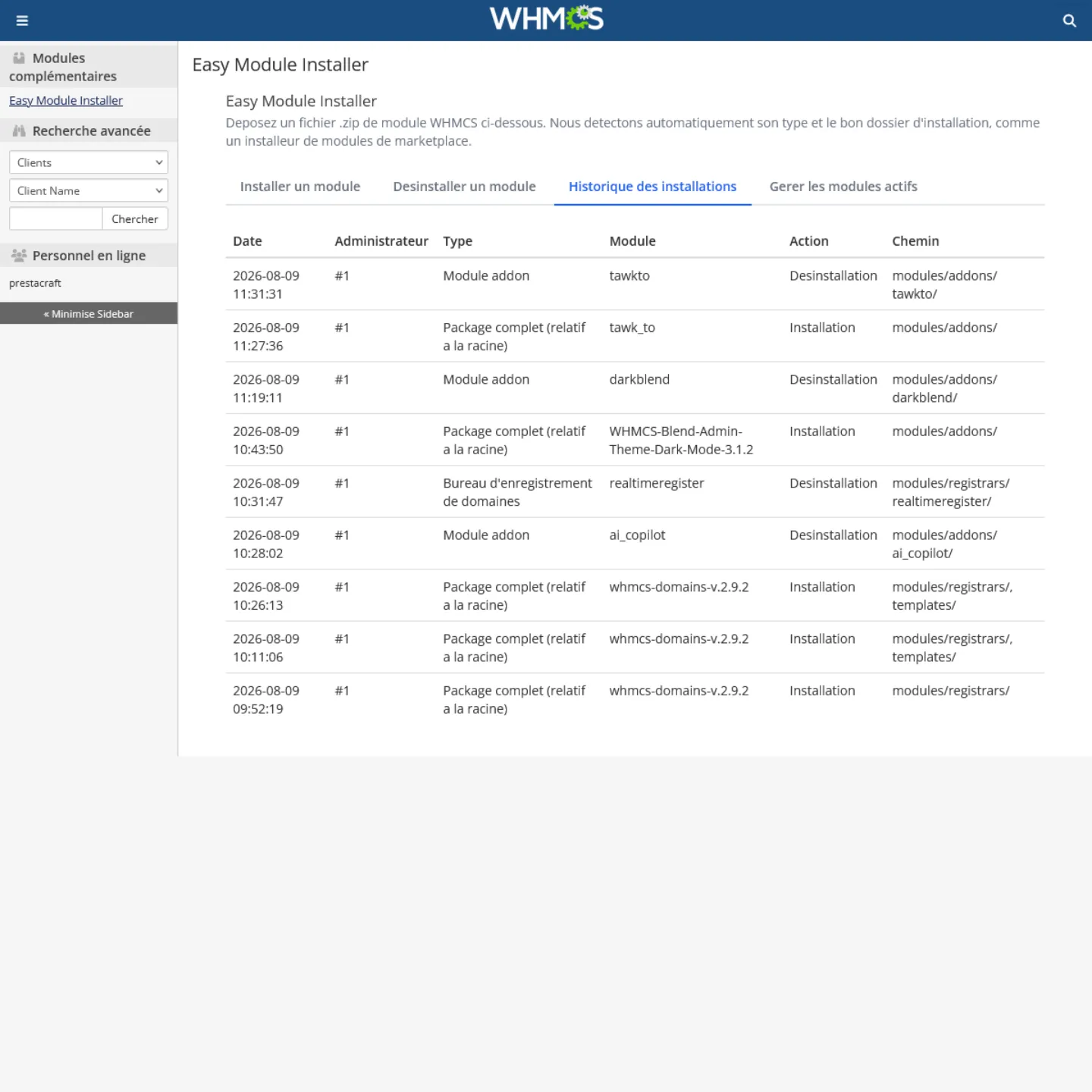Click the Chemin column header
The height and width of the screenshot is (1092, 1092).
(915, 241)
